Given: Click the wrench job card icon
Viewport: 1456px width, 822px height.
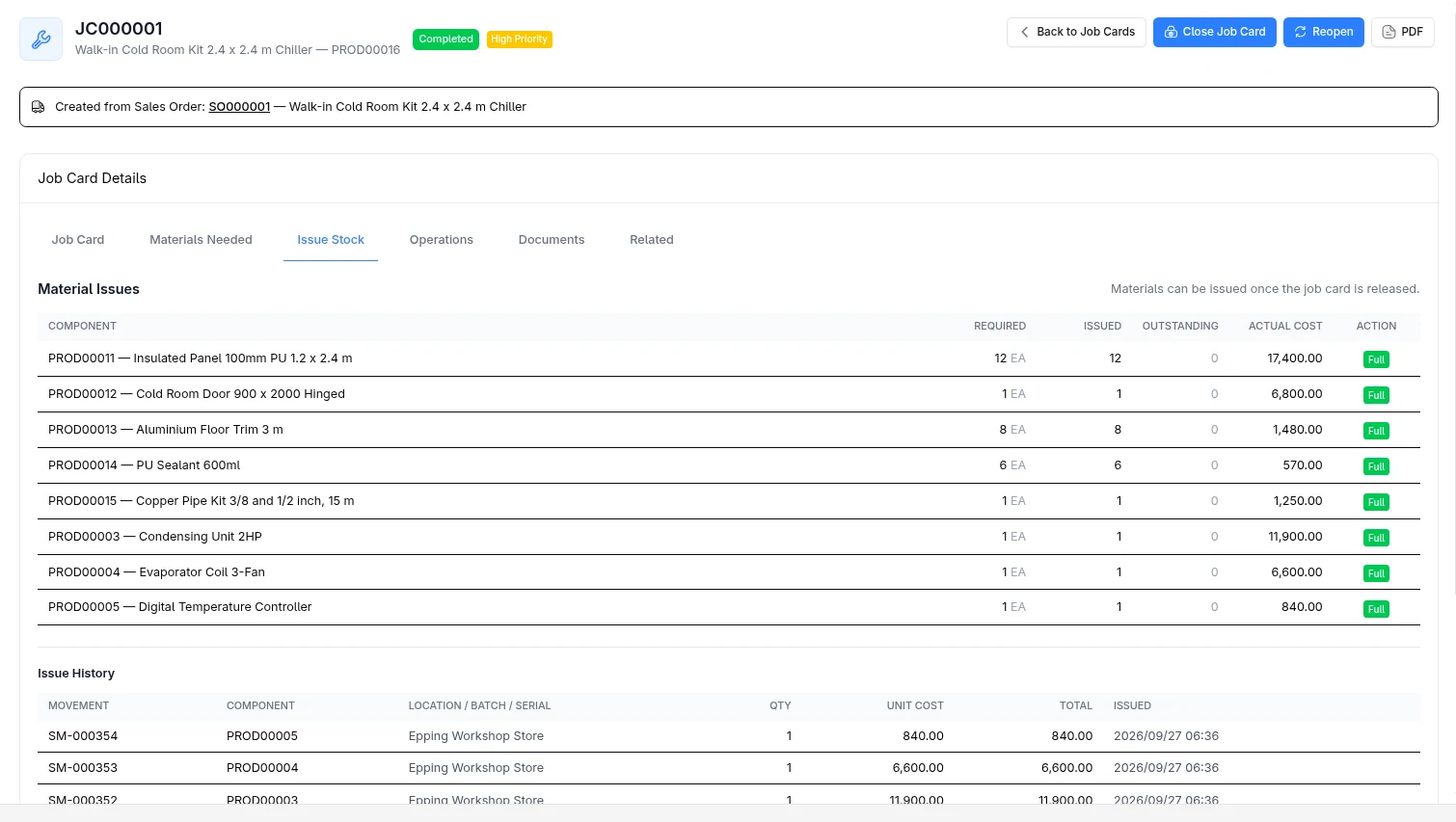Looking at the screenshot, I should pos(41,40).
